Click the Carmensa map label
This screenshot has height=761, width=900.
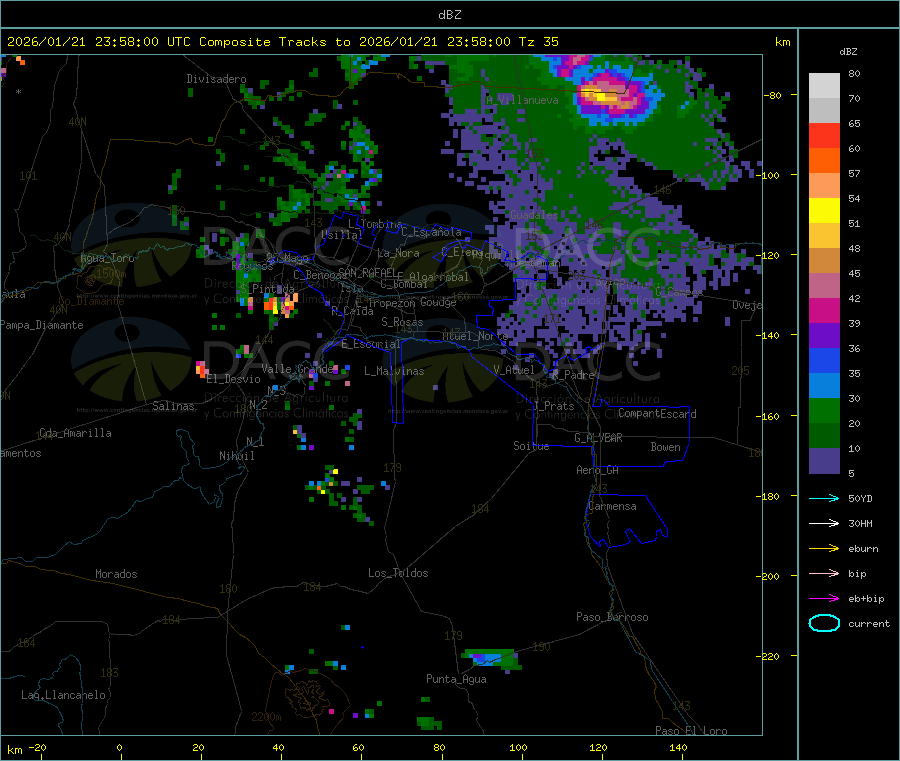click(612, 506)
